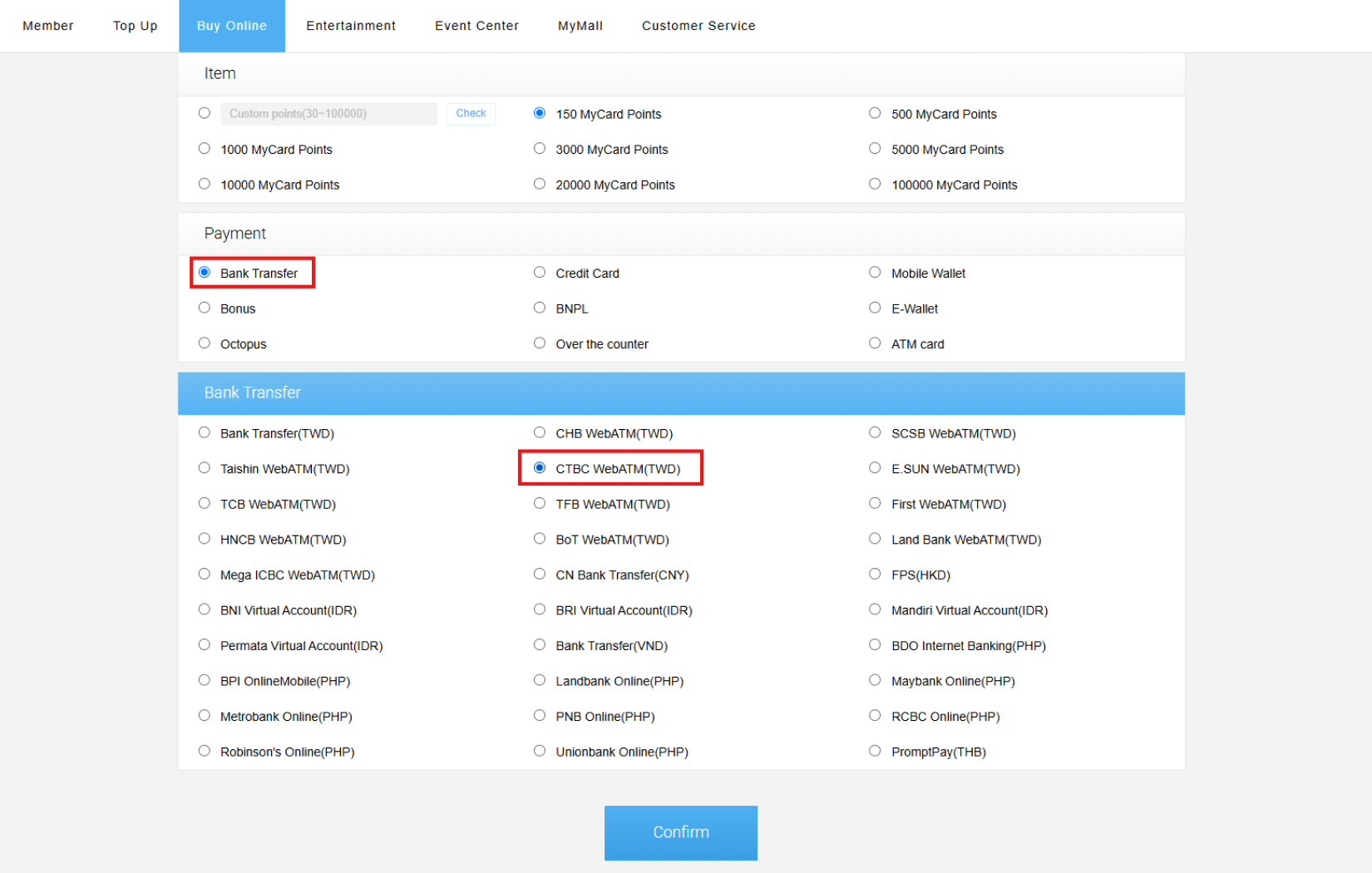Select 1000 MyCard Points option
Screen dimensions: 1372x873
[205, 149]
